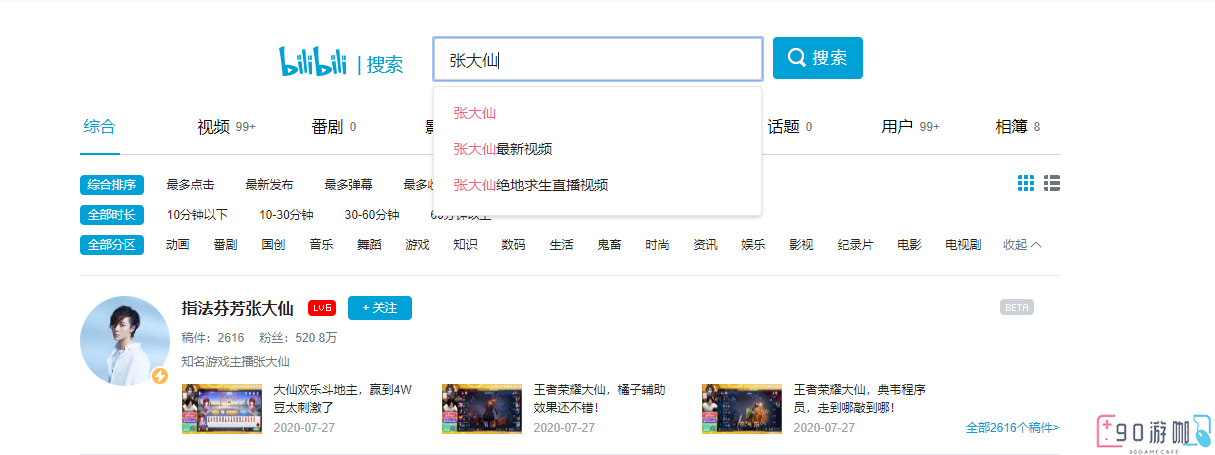Image resolution: width=1215 pixels, height=455 pixels.
Task: Filter by 国创 category
Action: (x=273, y=245)
